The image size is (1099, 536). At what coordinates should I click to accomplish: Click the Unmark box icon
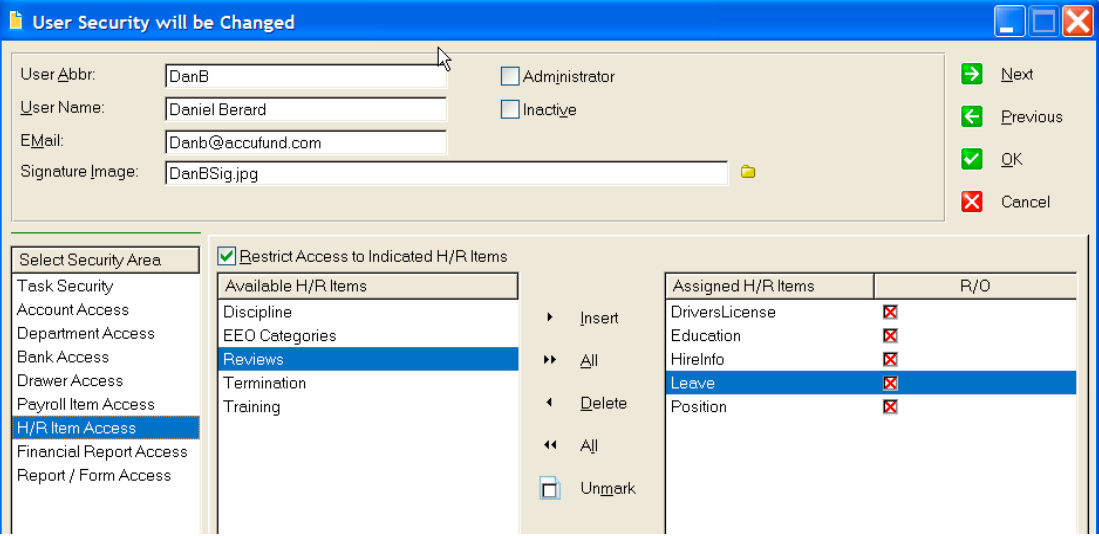pyautogui.click(x=550, y=488)
